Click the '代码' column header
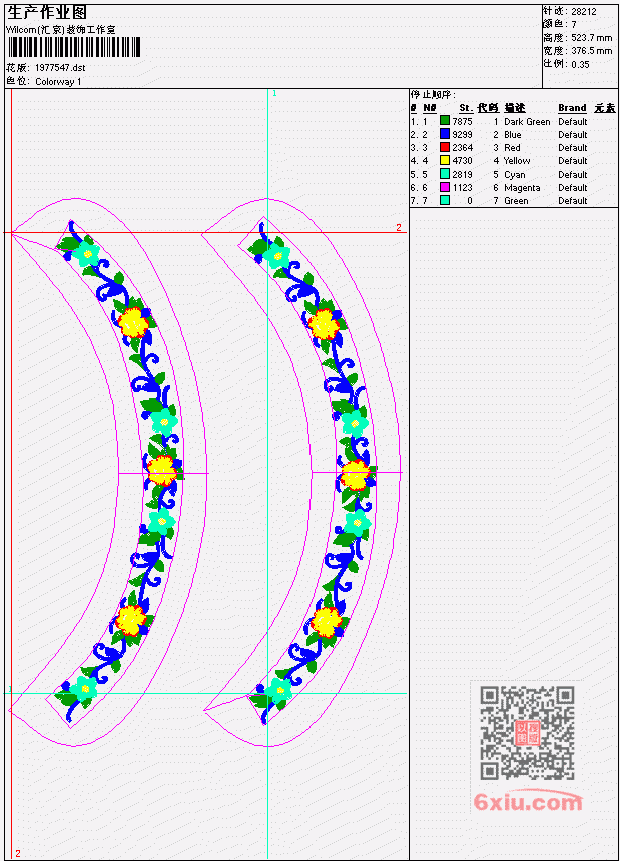Viewport: 620px width, 861px height. [x=488, y=108]
